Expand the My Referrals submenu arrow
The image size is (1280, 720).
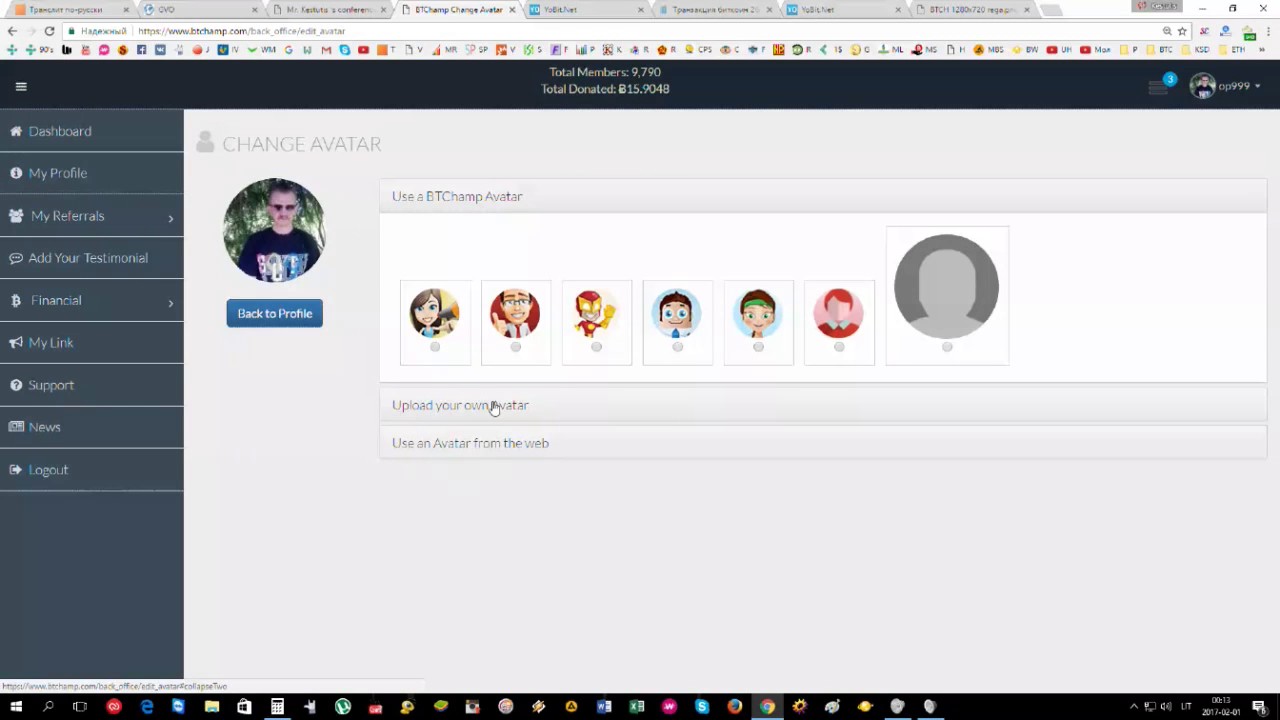pos(171,218)
